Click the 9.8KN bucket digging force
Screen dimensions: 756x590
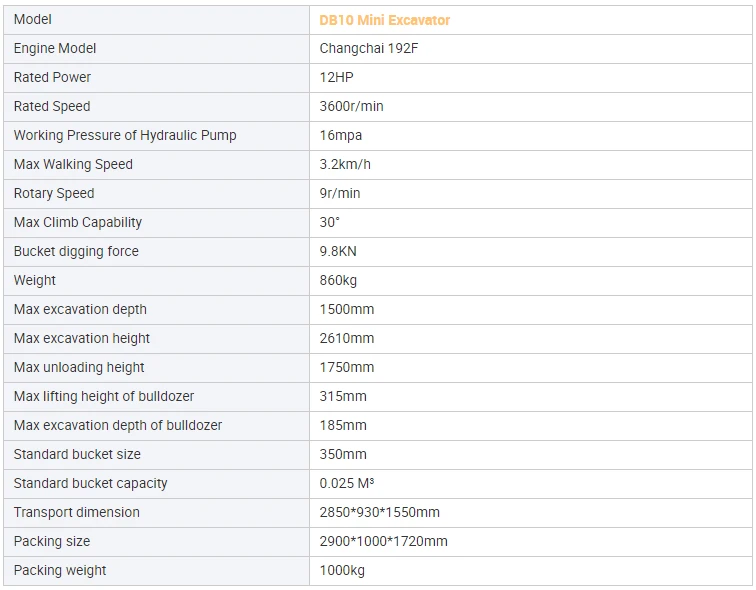(338, 251)
